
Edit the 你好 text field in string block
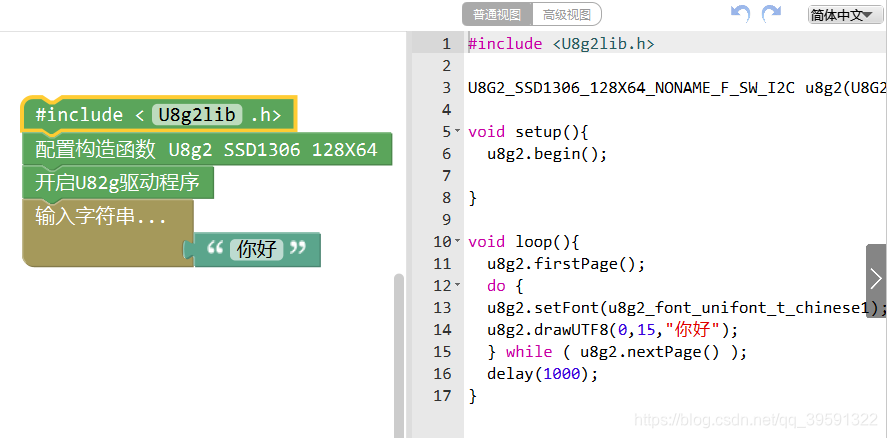[256, 250]
